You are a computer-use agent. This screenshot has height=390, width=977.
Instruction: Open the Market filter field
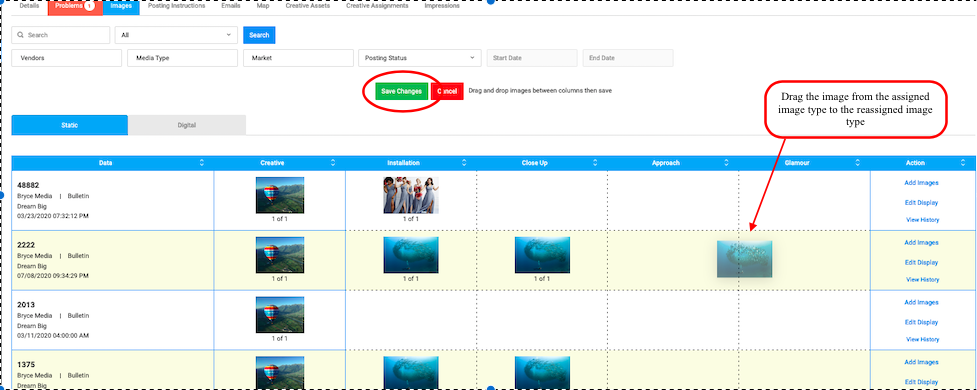pyautogui.click(x=298, y=58)
